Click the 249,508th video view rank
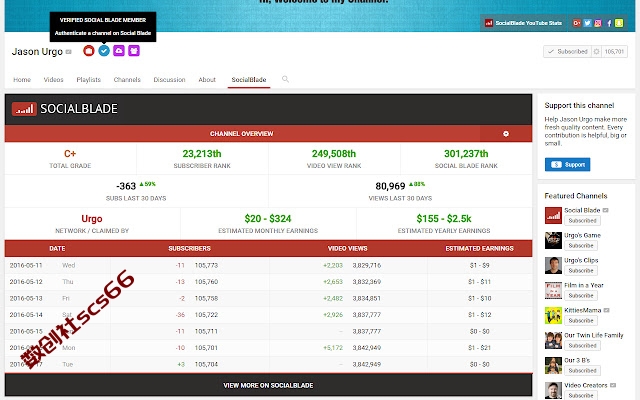The image size is (640, 400). [334, 153]
